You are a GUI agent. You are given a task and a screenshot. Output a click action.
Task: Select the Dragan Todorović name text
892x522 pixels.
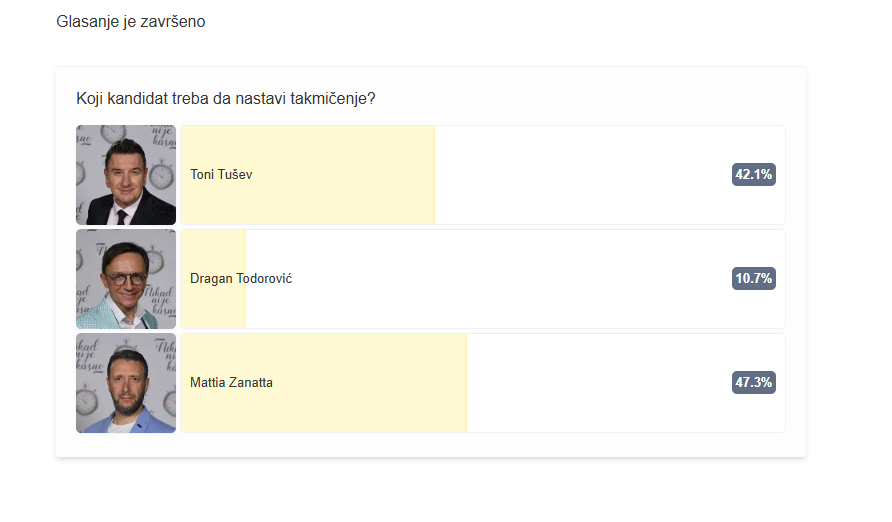241,279
